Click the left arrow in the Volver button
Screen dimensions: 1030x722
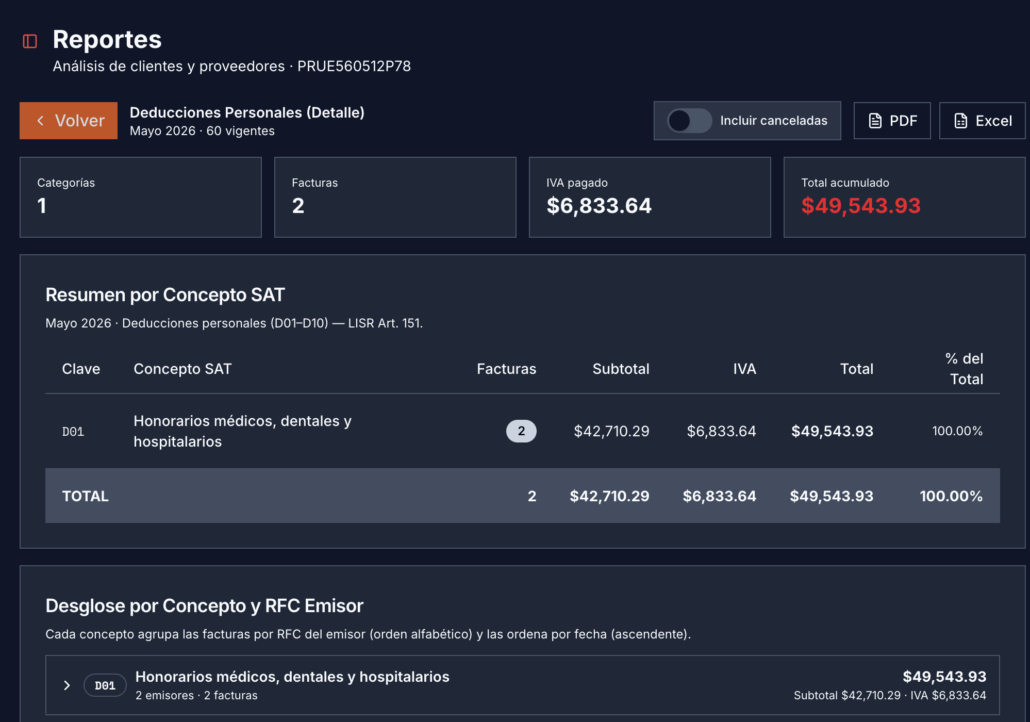click(41, 121)
